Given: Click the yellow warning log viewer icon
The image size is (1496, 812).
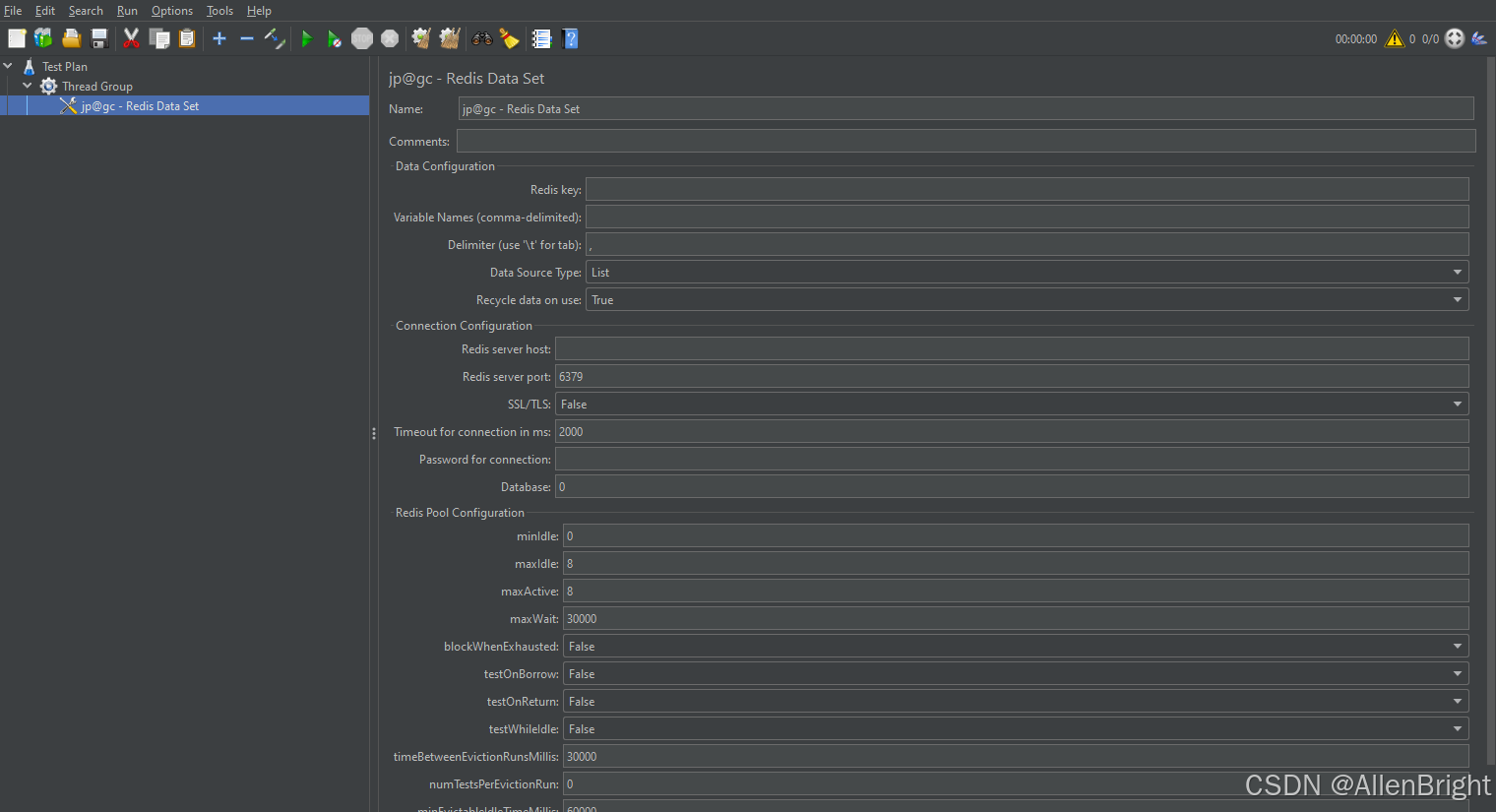Looking at the screenshot, I should coord(1395,38).
